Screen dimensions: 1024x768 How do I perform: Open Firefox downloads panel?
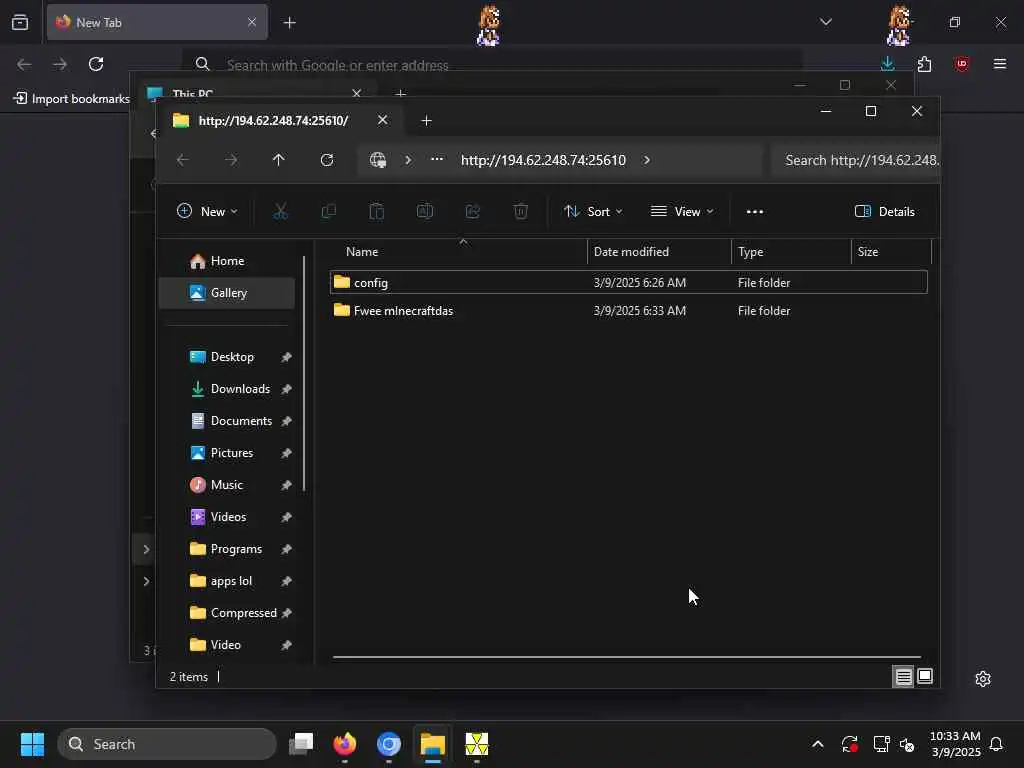(888, 64)
